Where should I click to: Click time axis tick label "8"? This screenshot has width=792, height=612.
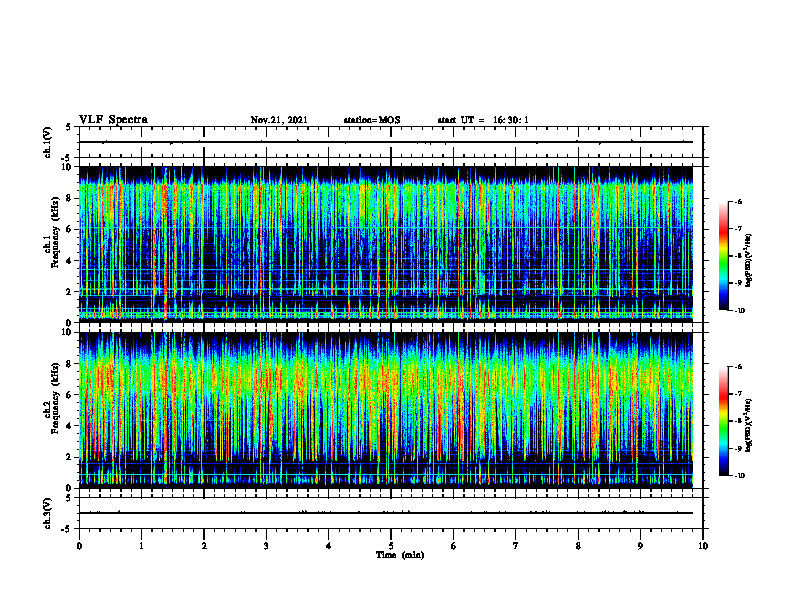point(578,546)
